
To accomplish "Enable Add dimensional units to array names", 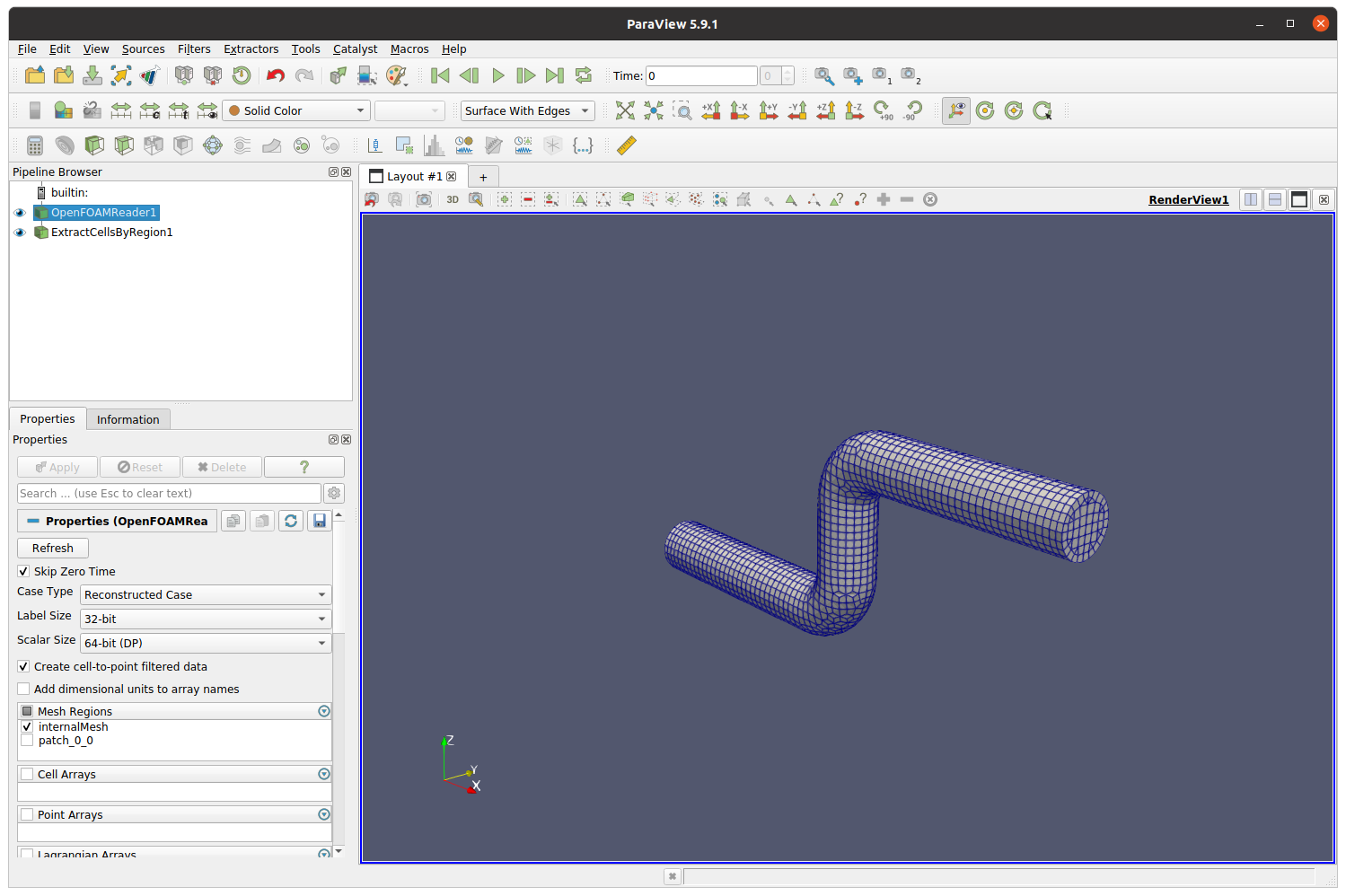I will coord(23,689).
